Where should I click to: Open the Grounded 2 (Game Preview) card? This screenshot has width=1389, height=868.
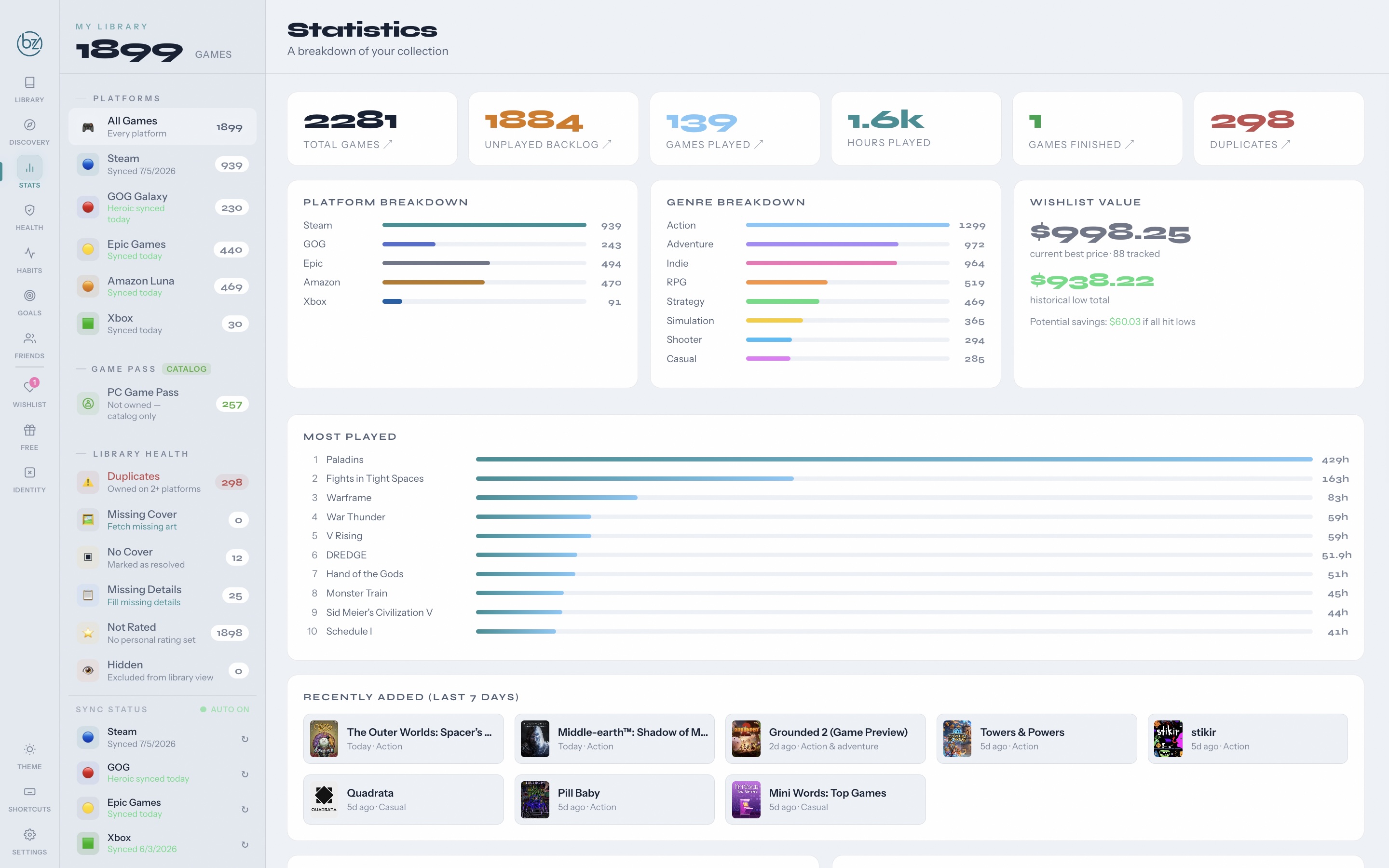pos(825,739)
